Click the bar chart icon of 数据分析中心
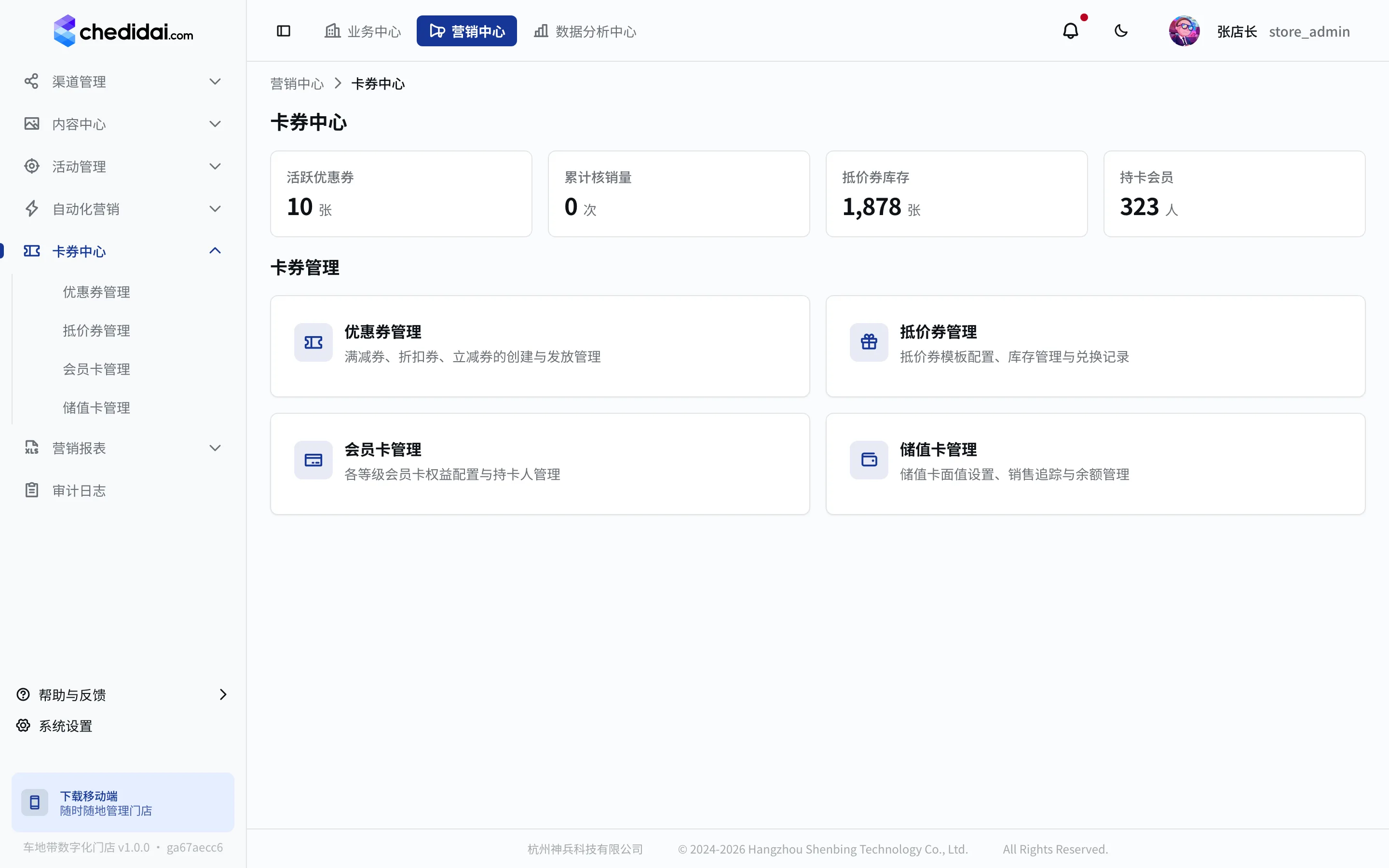The width and height of the screenshot is (1389, 868). tap(541, 31)
